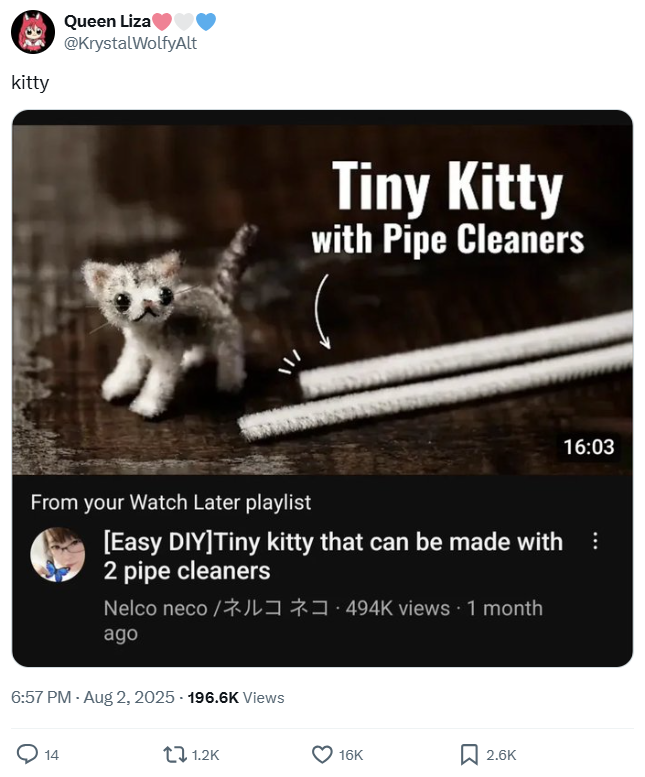Click the 16K likes count
Viewport: 645px width, 777px height.
(x=351, y=755)
